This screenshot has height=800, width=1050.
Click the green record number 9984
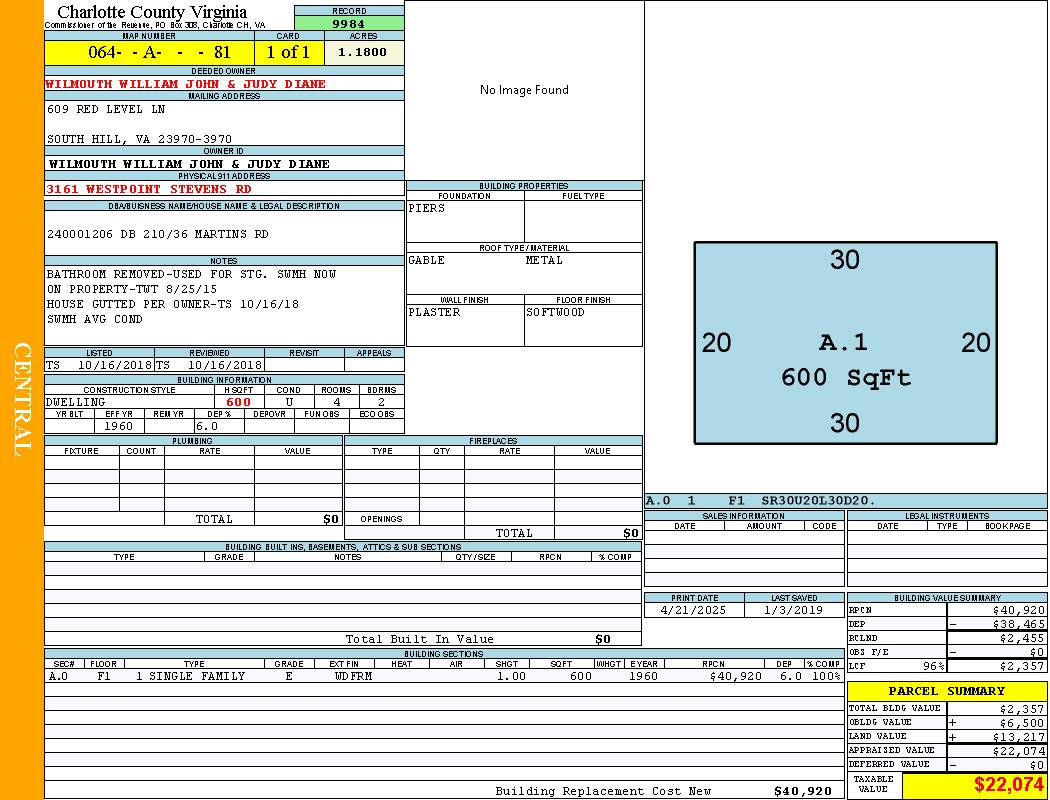[349, 23]
